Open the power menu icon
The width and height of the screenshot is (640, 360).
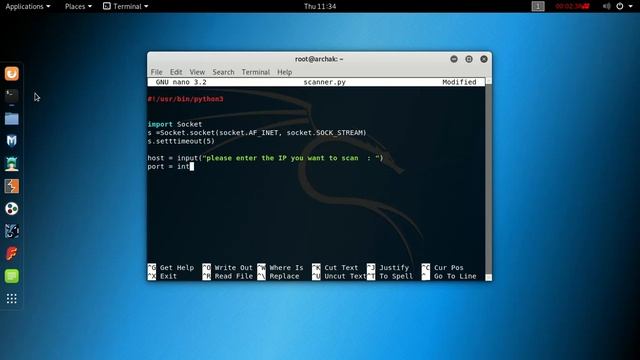click(620, 6)
